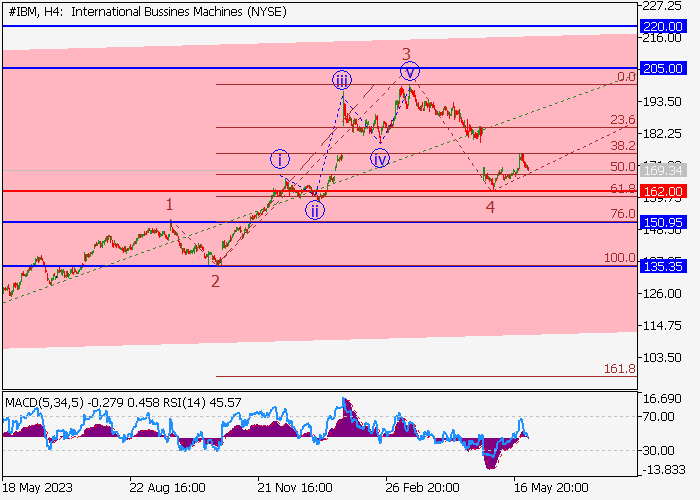Click the #IBM, H4 chart title
700x500 pixels.
(147, 12)
